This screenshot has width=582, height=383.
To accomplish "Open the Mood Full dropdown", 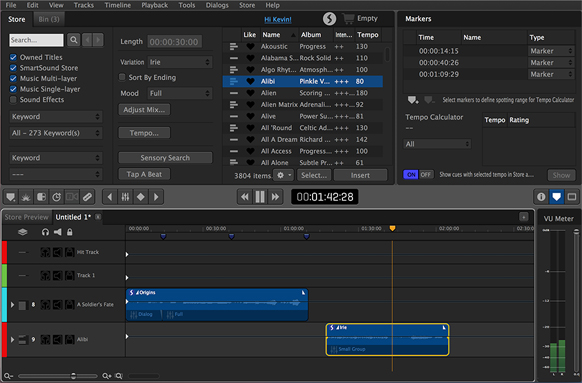I will pyautogui.click(x=180, y=93).
